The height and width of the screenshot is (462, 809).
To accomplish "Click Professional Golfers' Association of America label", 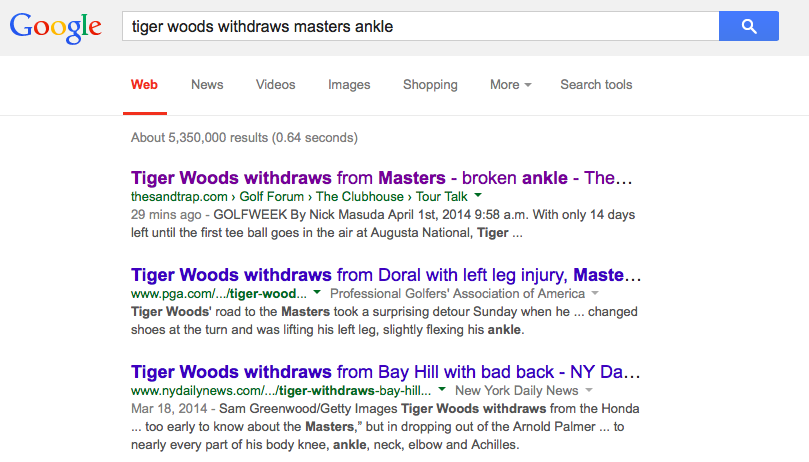I will tap(457, 293).
